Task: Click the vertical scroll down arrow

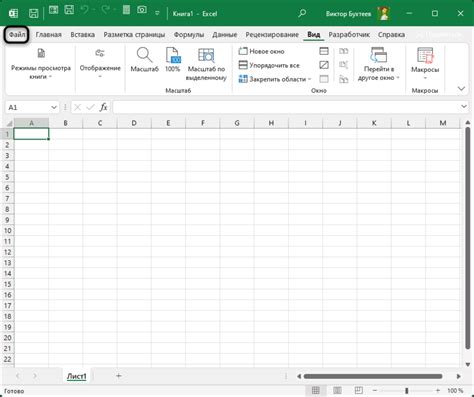Action: 468,365
